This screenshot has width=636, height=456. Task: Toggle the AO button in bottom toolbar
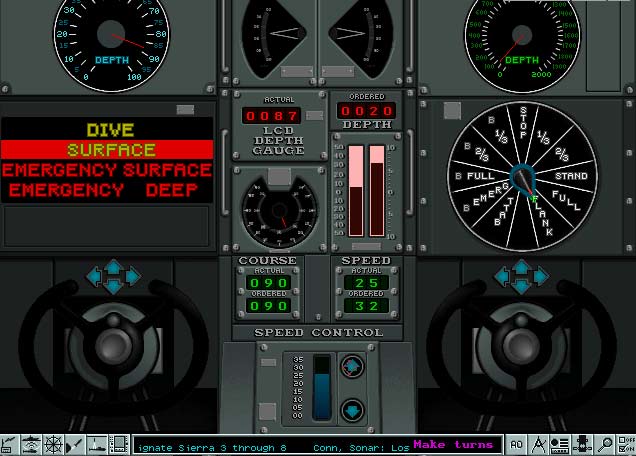pyautogui.click(x=516, y=444)
